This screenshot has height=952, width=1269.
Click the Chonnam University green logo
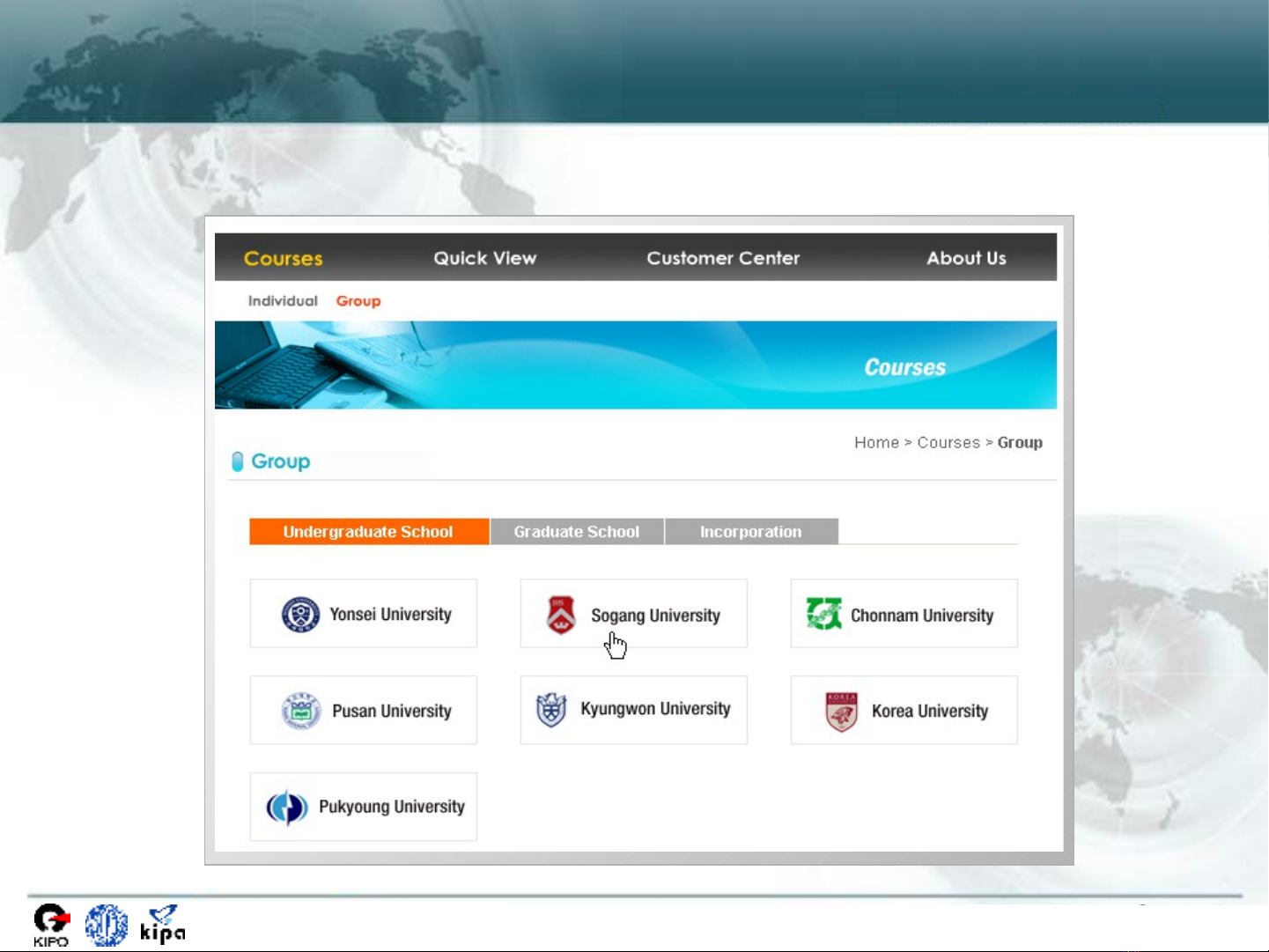pos(824,614)
